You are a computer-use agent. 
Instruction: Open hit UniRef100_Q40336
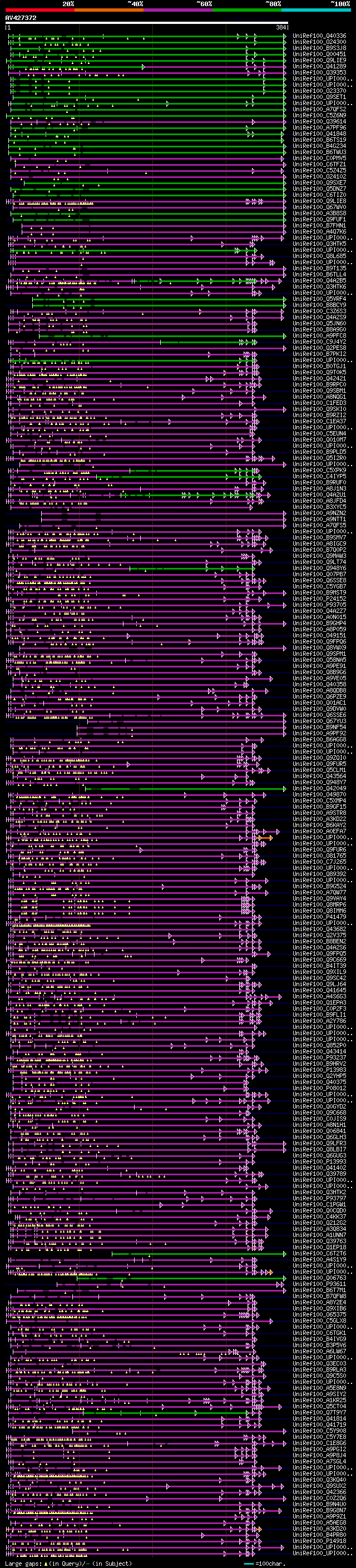click(x=319, y=36)
